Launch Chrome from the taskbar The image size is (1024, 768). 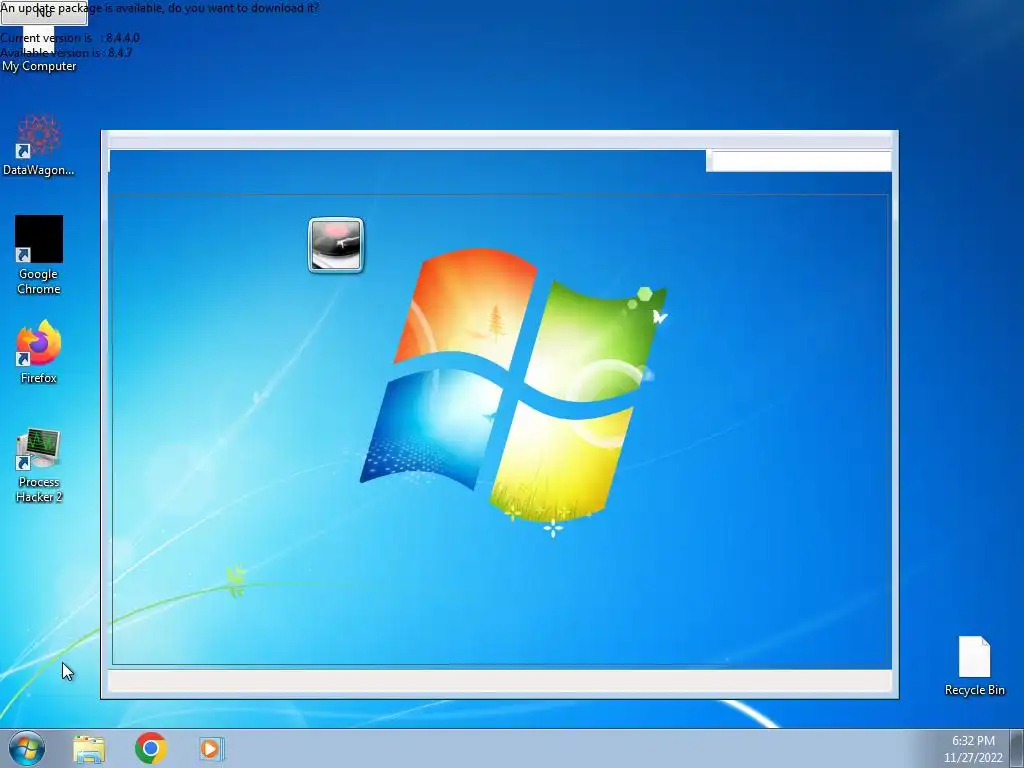pos(151,748)
